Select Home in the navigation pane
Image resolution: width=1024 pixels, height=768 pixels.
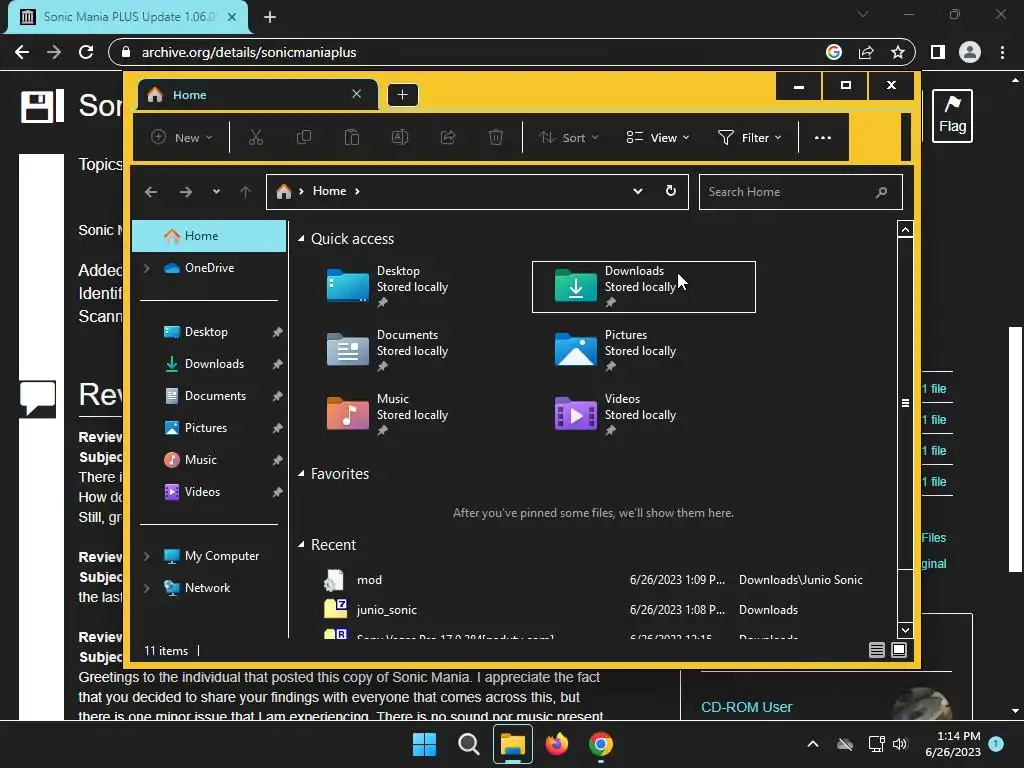pos(209,236)
